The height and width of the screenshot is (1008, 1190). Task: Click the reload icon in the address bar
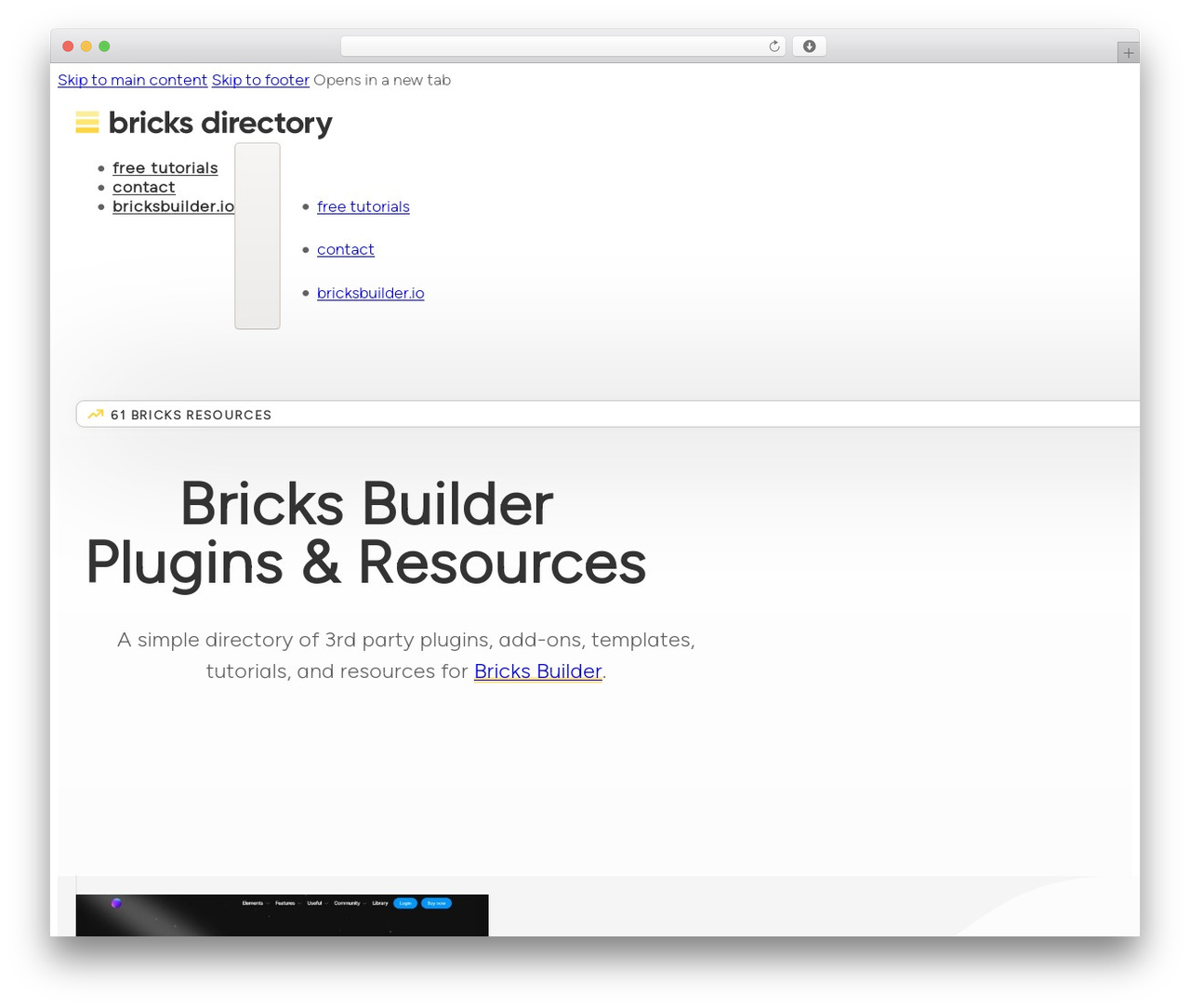coord(774,46)
